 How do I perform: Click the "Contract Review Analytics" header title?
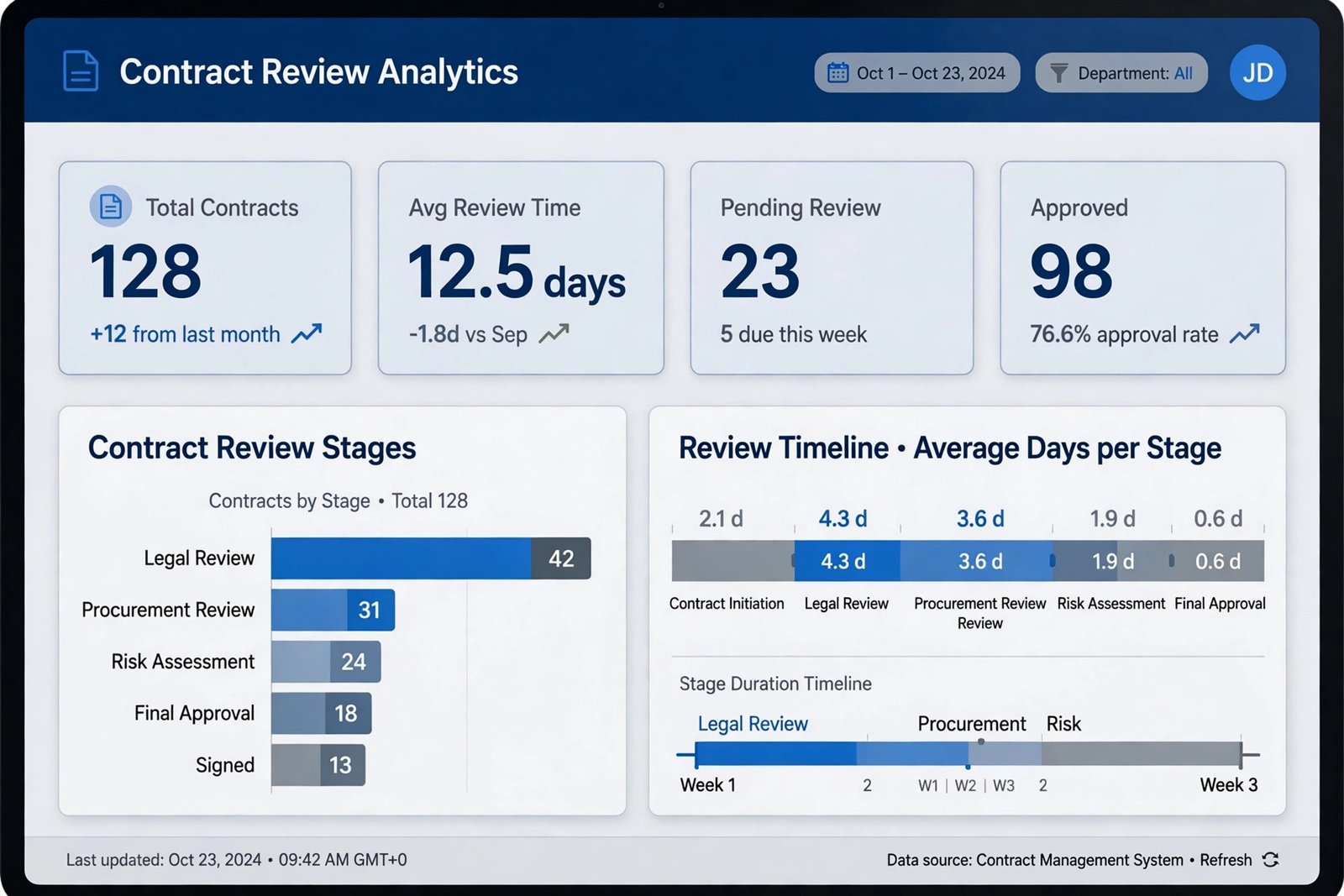pos(319,72)
